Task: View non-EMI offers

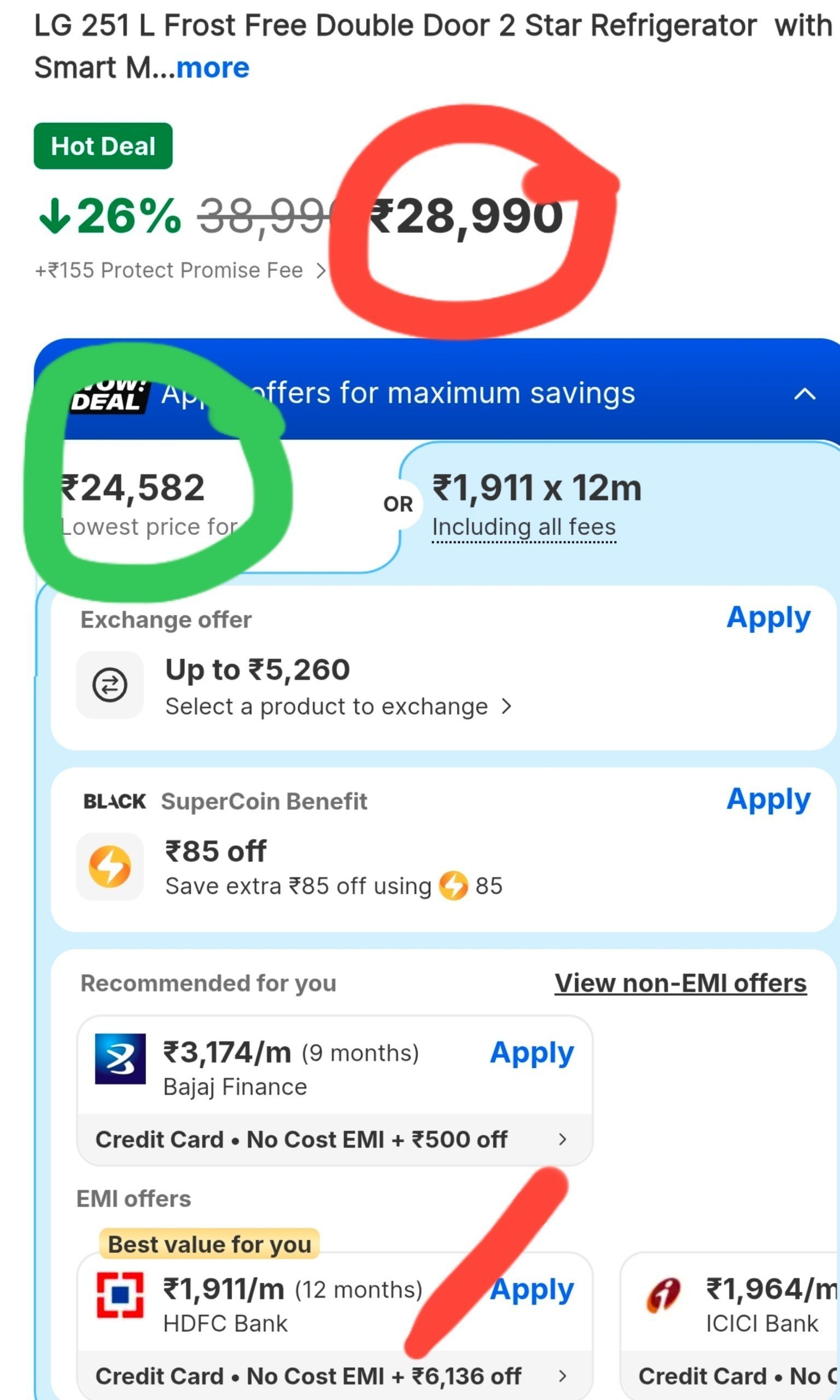Action: tap(680, 983)
